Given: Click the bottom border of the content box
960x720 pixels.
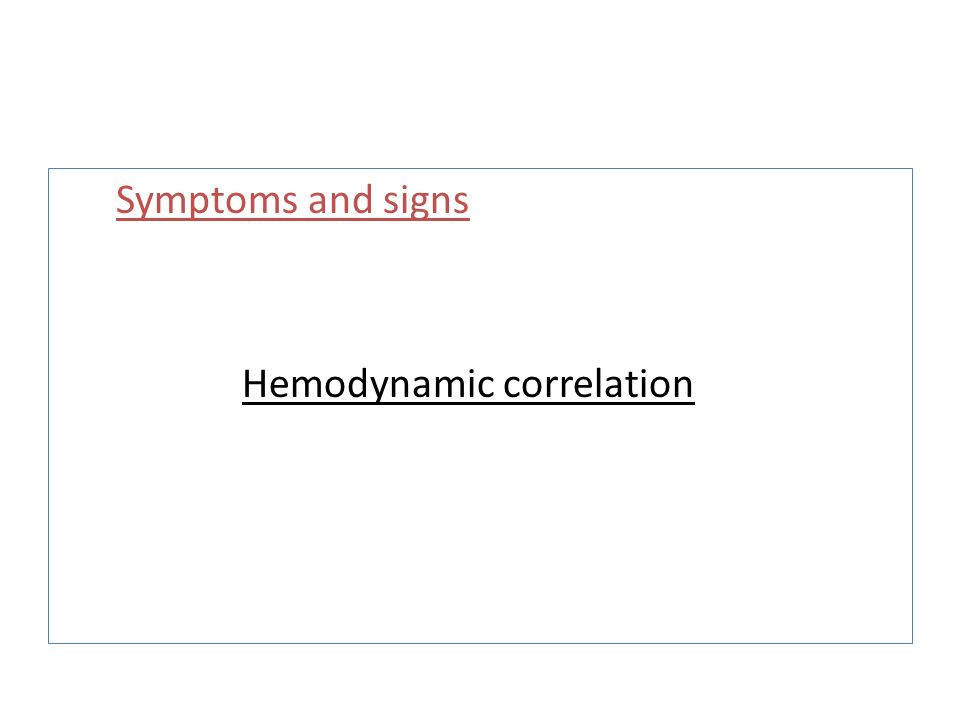Looking at the screenshot, I should tap(481, 643).
